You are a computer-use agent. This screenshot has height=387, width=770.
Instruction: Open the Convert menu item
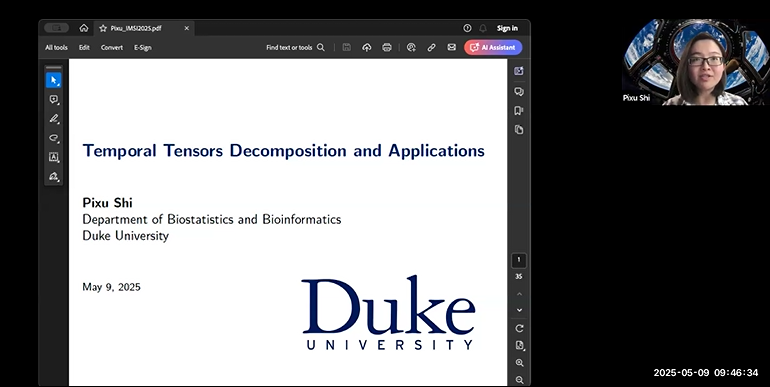(112, 48)
